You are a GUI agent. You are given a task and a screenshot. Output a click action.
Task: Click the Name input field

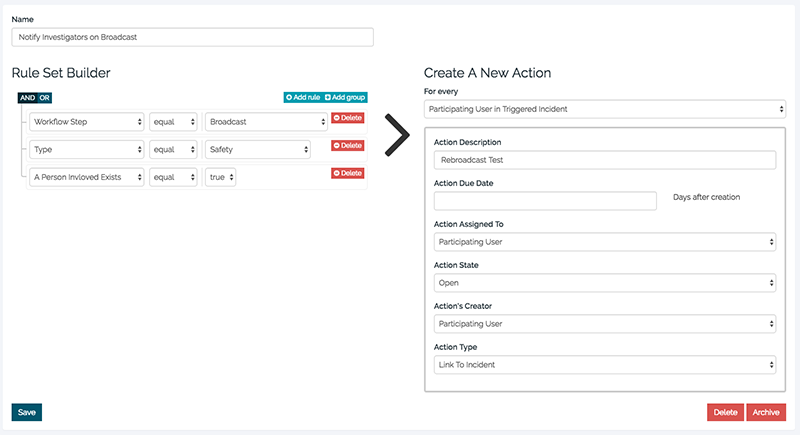pyautogui.click(x=192, y=37)
